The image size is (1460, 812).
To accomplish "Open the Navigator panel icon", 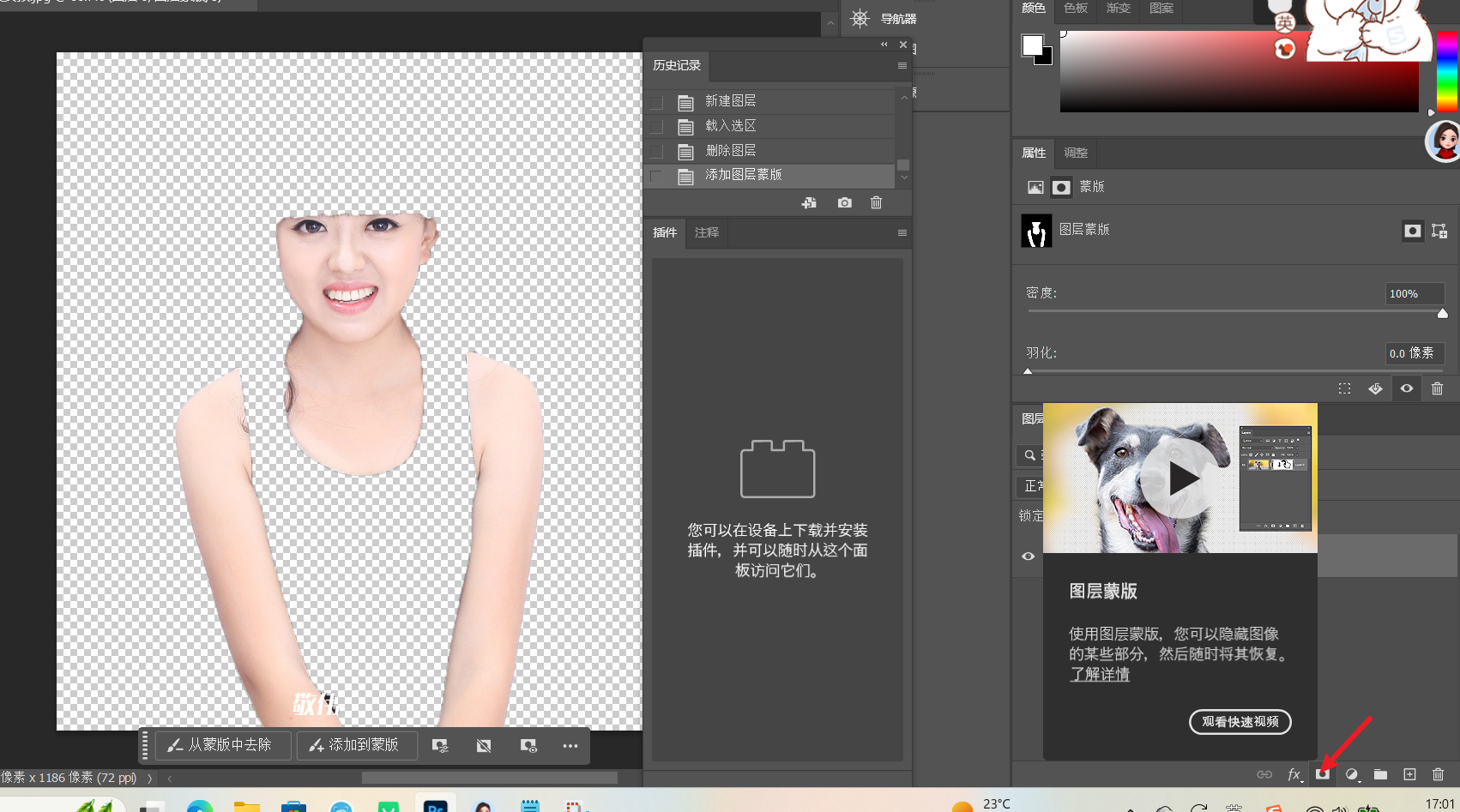I will coord(860,19).
